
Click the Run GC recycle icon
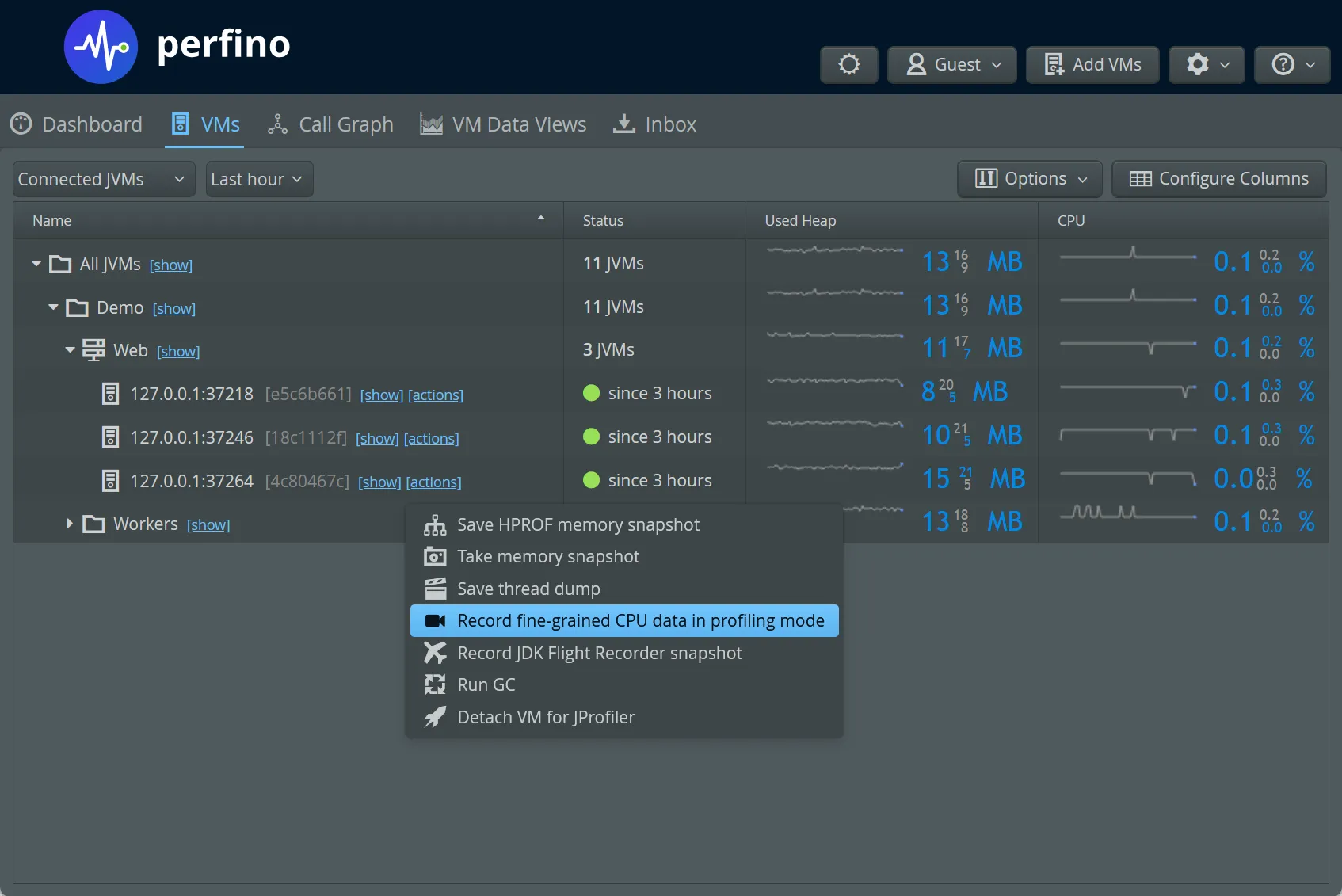point(435,684)
